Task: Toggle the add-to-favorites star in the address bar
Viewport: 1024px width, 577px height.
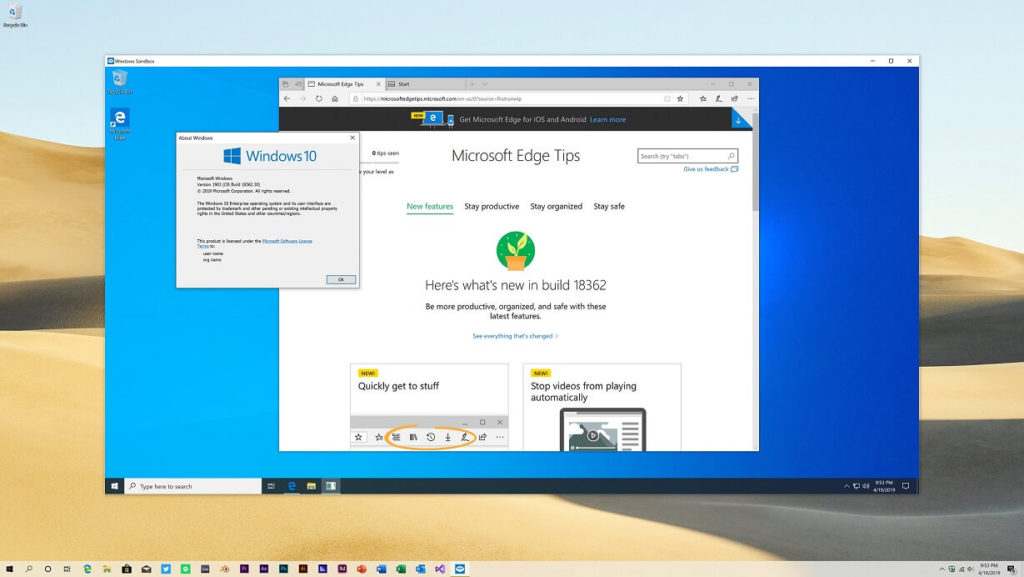Action: [679, 99]
